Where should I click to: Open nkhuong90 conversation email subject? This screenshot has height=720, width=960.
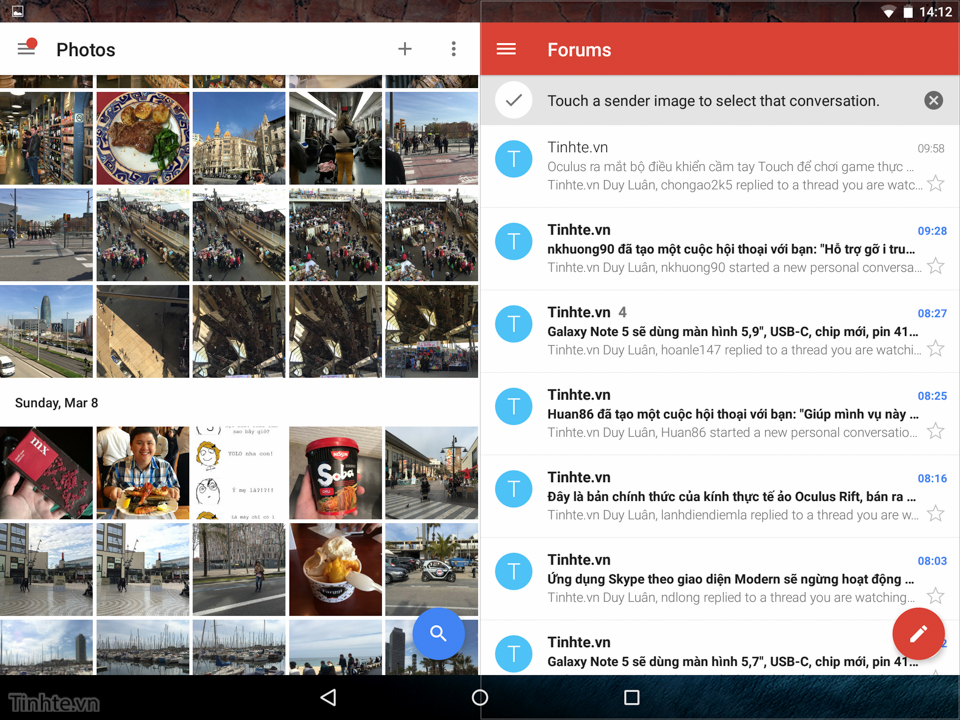click(x=731, y=249)
